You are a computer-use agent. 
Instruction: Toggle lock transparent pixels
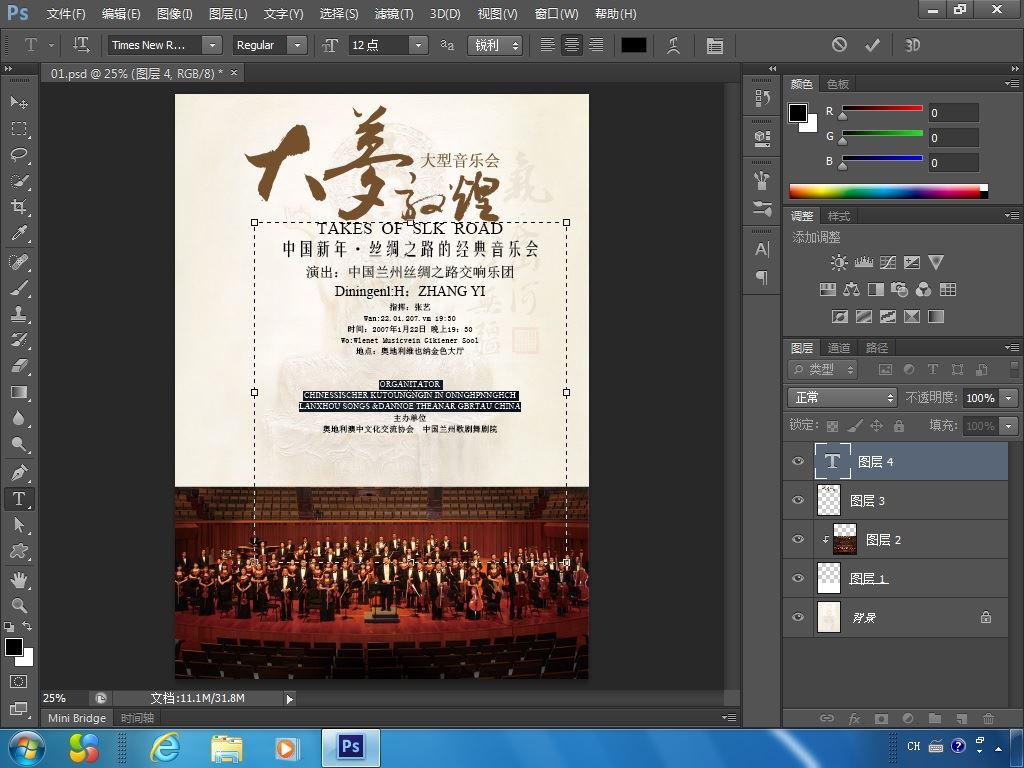click(x=832, y=426)
